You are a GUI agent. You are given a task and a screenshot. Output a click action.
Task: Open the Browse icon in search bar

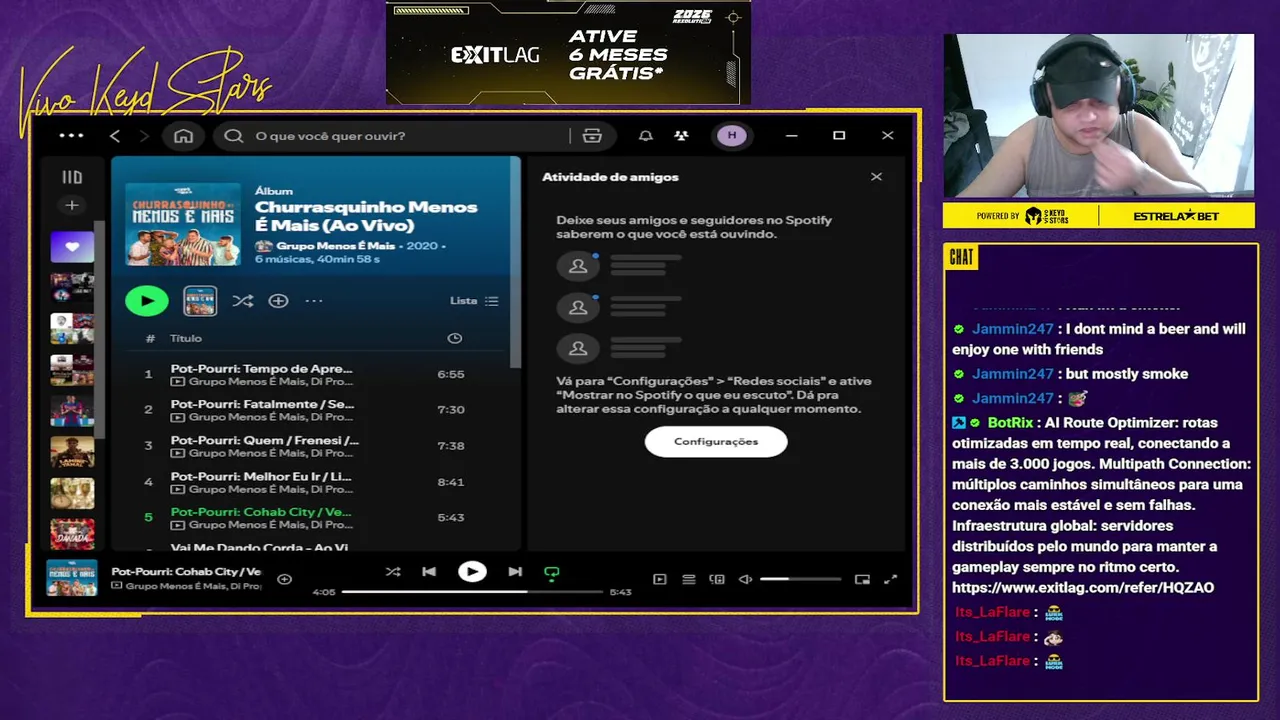pyautogui.click(x=592, y=136)
